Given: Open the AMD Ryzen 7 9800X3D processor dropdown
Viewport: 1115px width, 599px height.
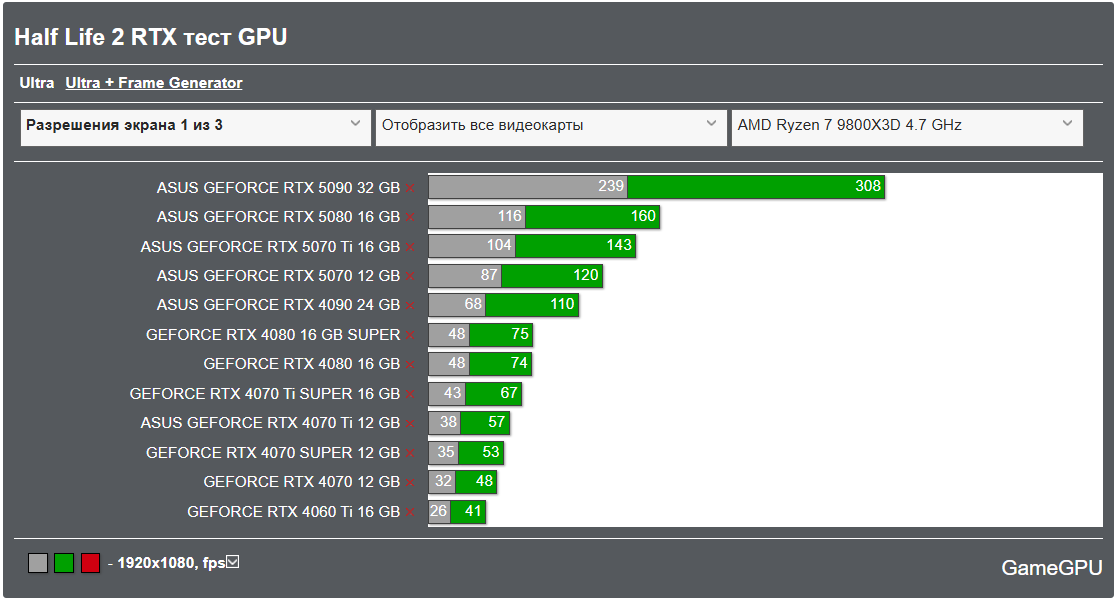Looking at the screenshot, I should (x=906, y=126).
